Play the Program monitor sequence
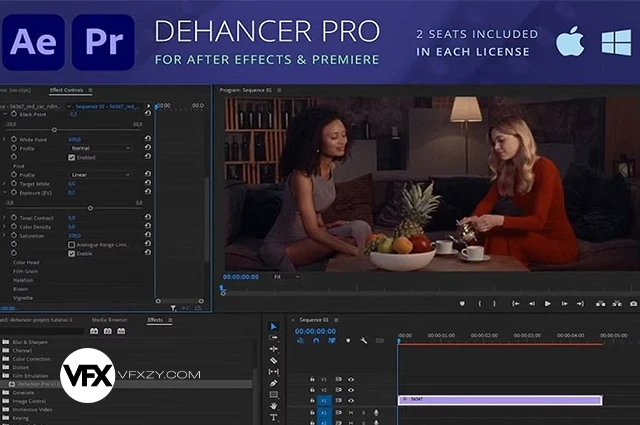This screenshot has width=640, height=425. coord(548,304)
